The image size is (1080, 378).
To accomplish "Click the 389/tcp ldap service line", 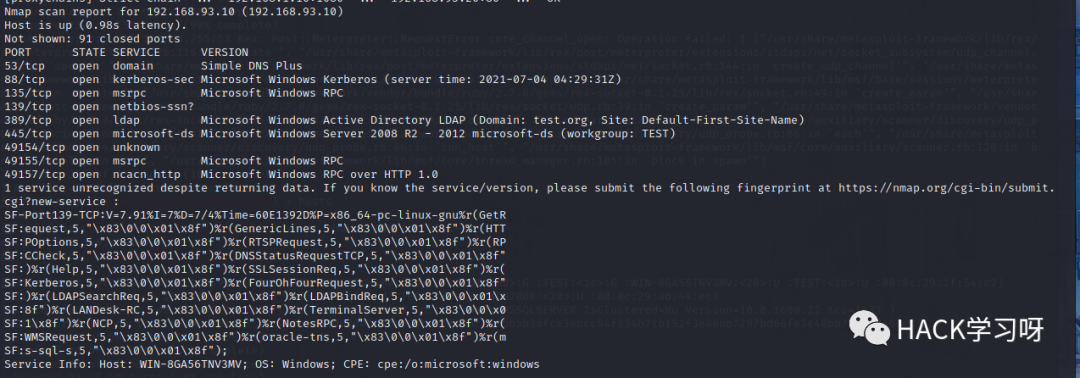I will point(404,120).
